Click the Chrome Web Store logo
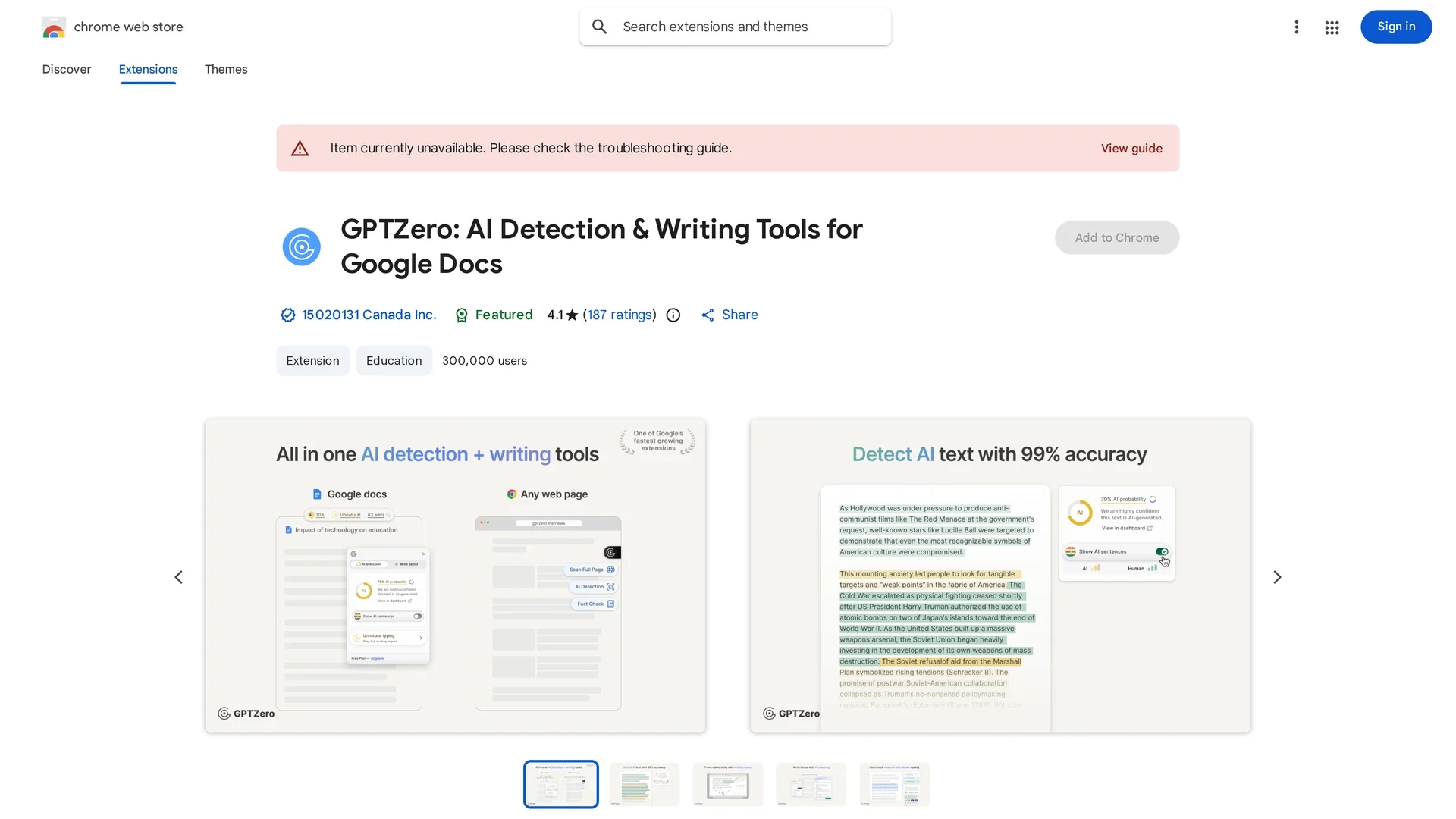This screenshot has height=819, width=1456. (54, 27)
